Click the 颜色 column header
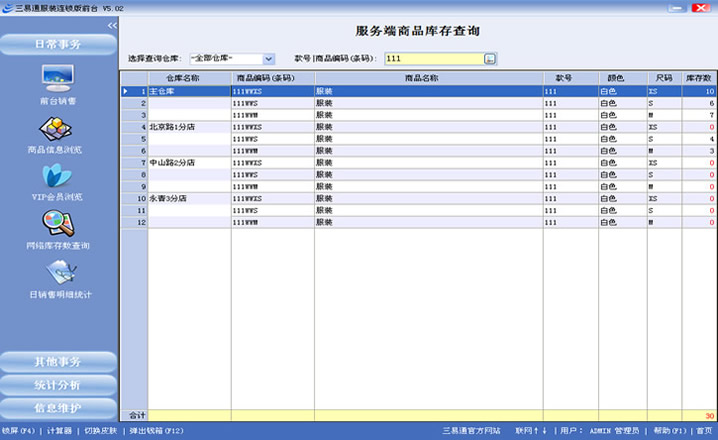The height and width of the screenshot is (440, 718). pyautogui.click(x=623, y=78)
